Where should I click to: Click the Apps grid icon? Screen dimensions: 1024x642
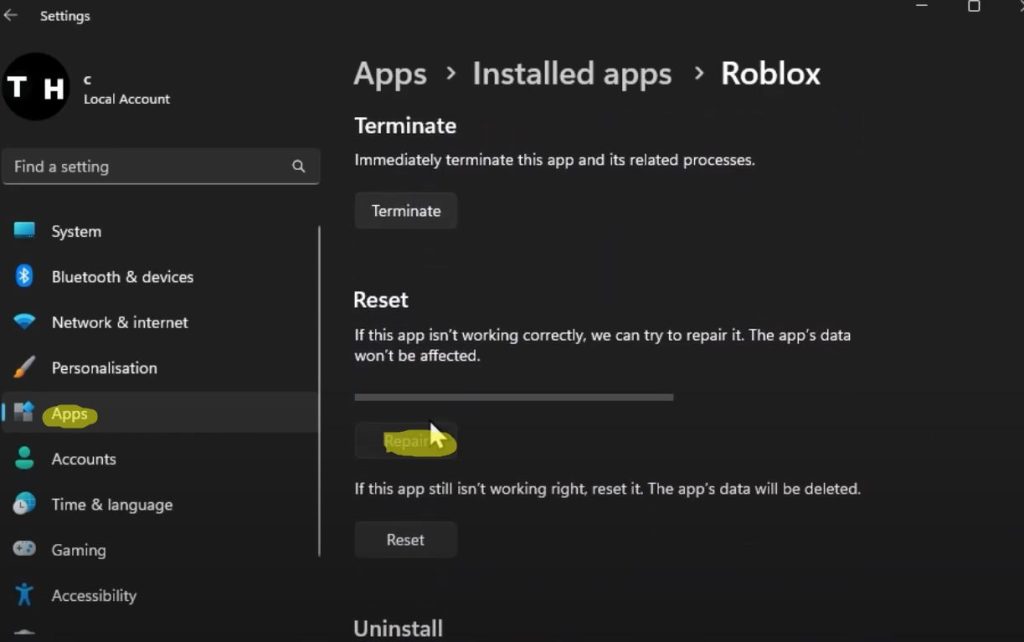(24, 411)
